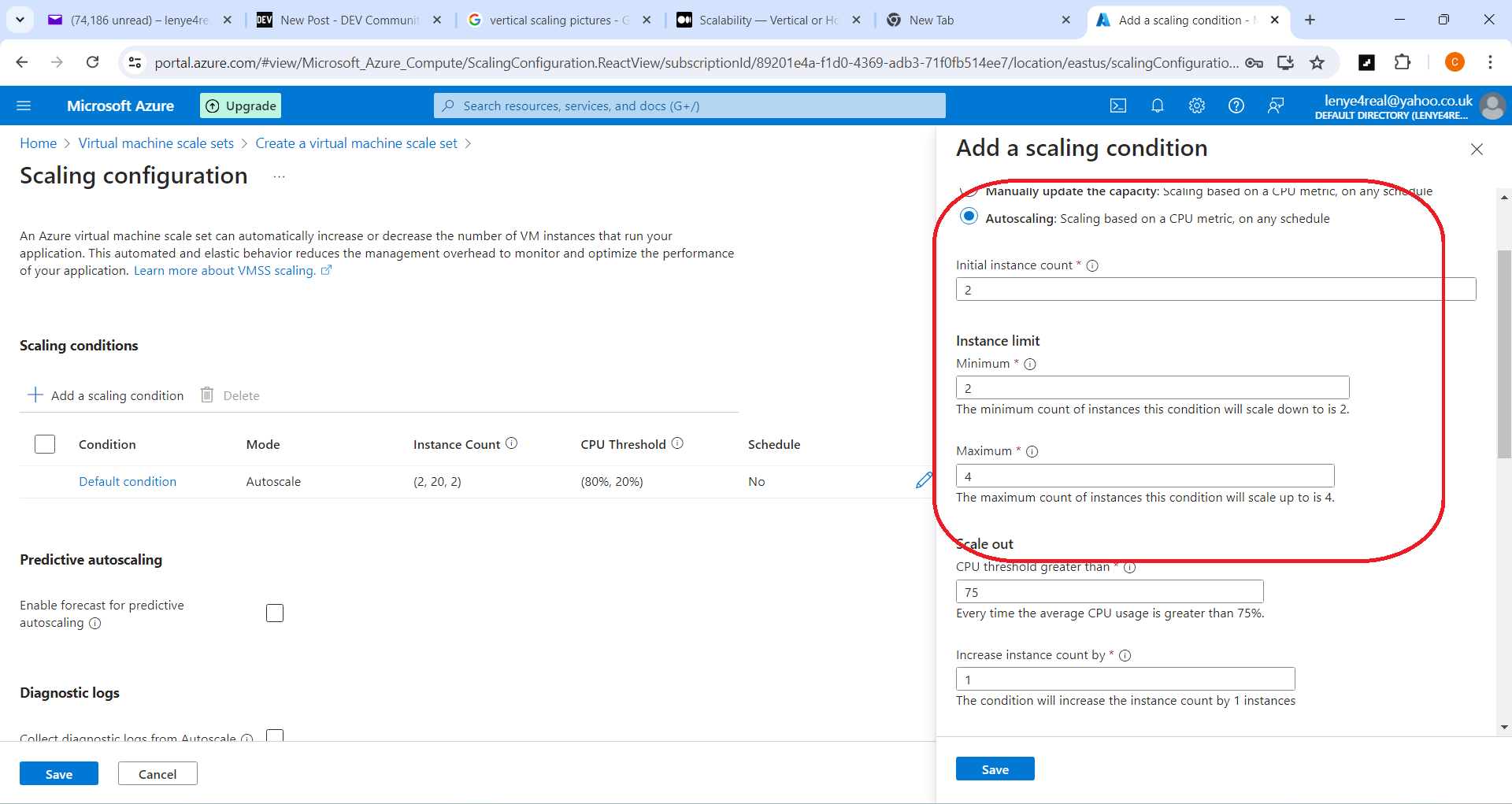1512x804 pixels.
Task: Go to the Home breadcrumb
Action: [x=38, y=143]
